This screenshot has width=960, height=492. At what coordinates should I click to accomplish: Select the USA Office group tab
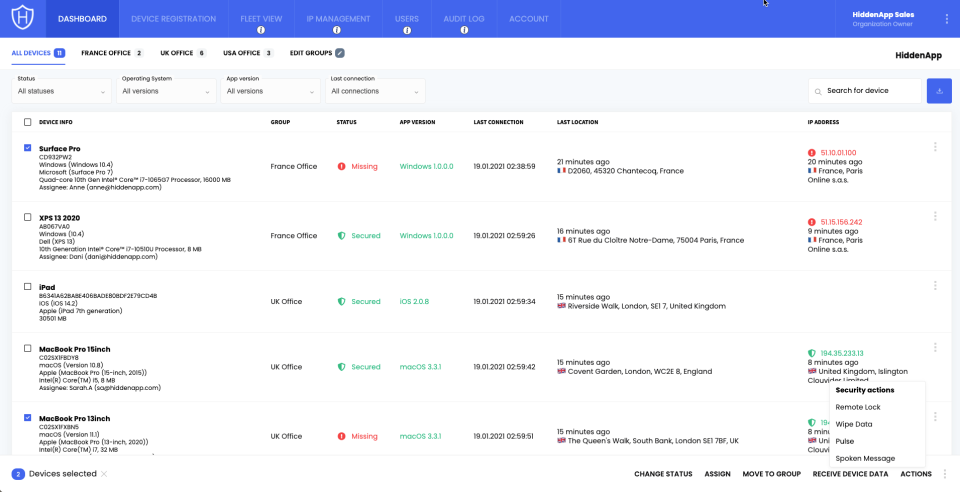click(248, 53)
